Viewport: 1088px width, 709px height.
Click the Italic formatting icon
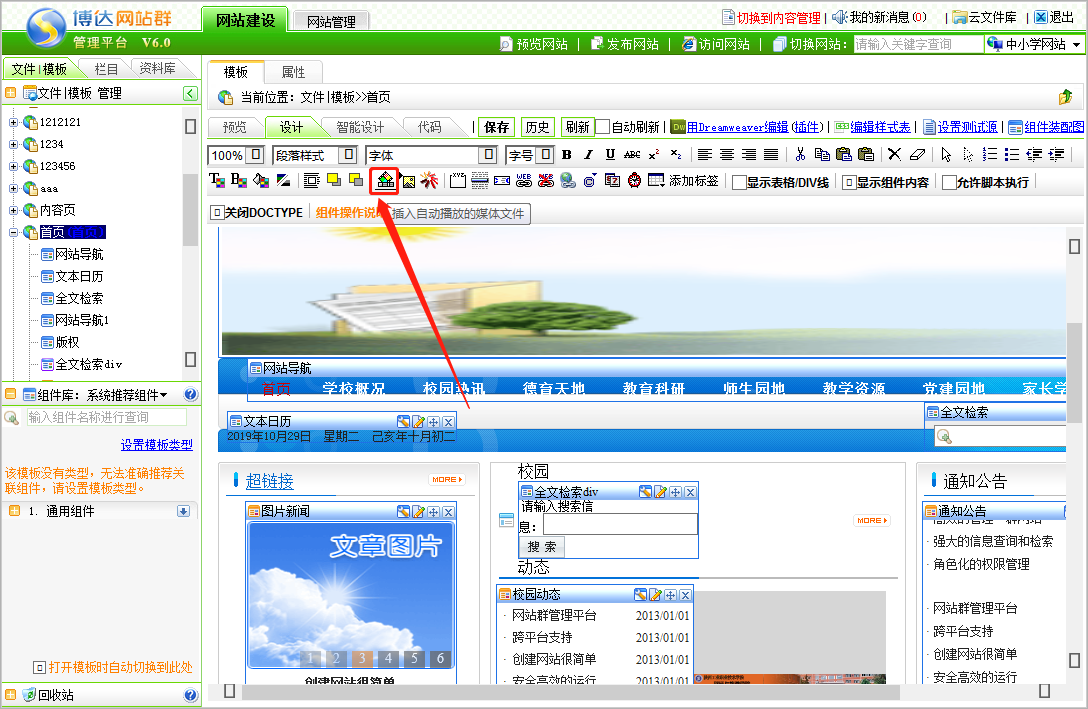[x=588, y=155]
